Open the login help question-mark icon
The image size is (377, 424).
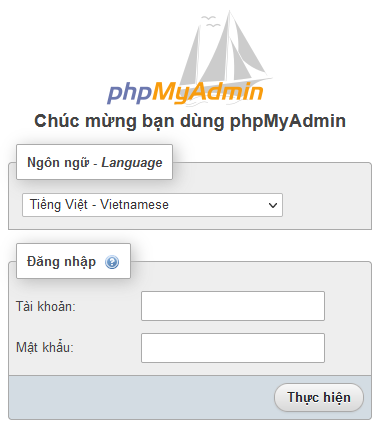point(112,262)
